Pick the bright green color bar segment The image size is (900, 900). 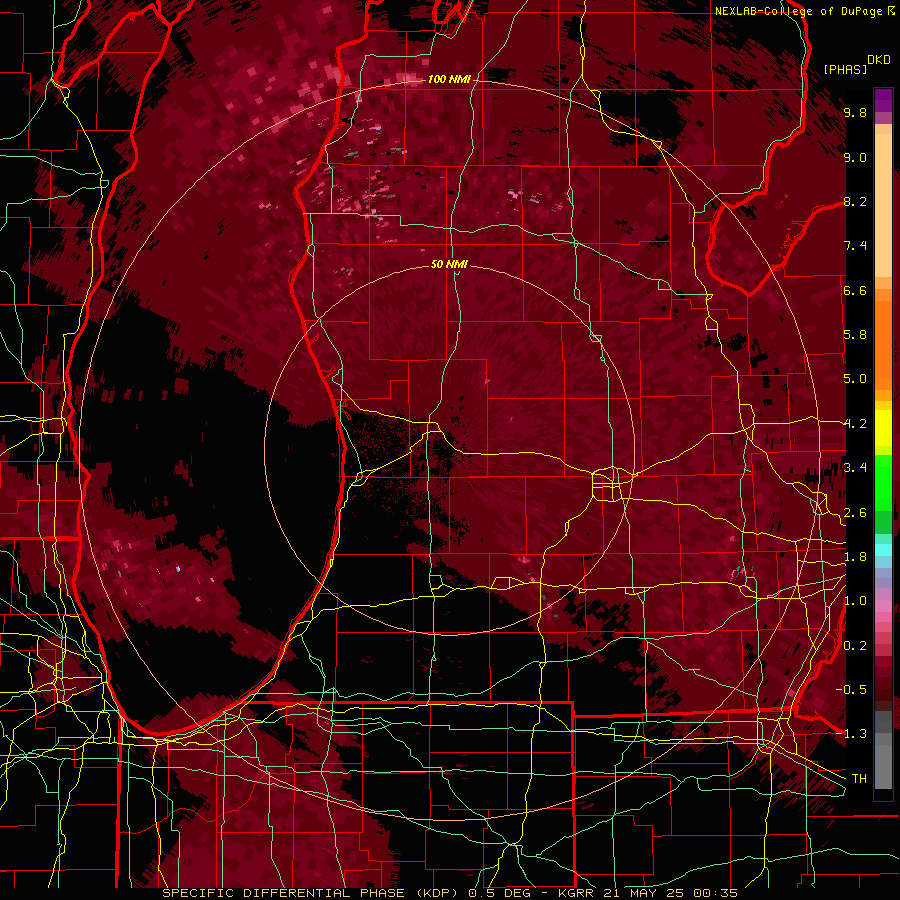[x=883, y=482]
